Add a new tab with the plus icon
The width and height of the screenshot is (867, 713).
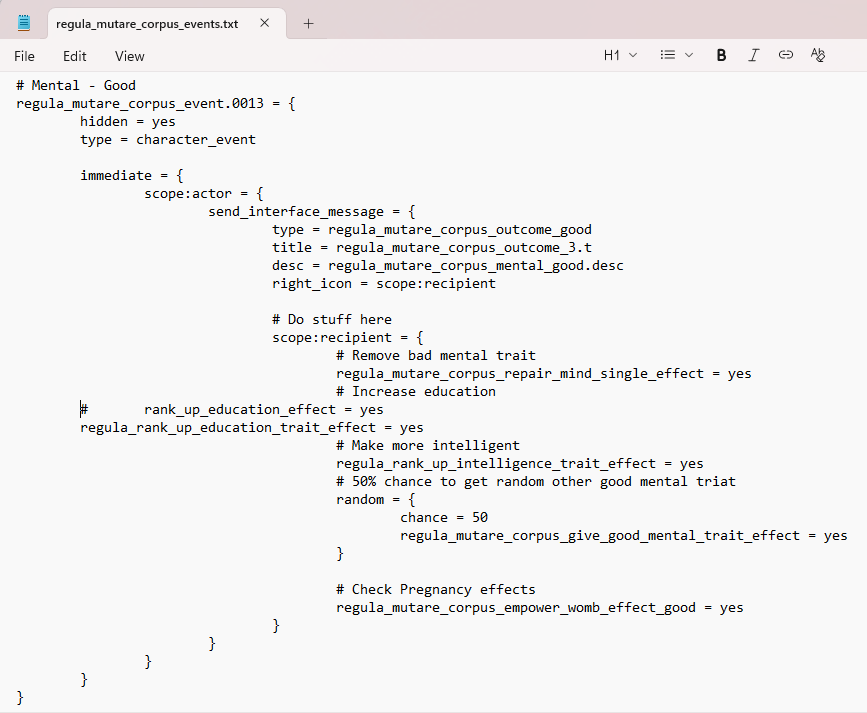coord(309,24)
